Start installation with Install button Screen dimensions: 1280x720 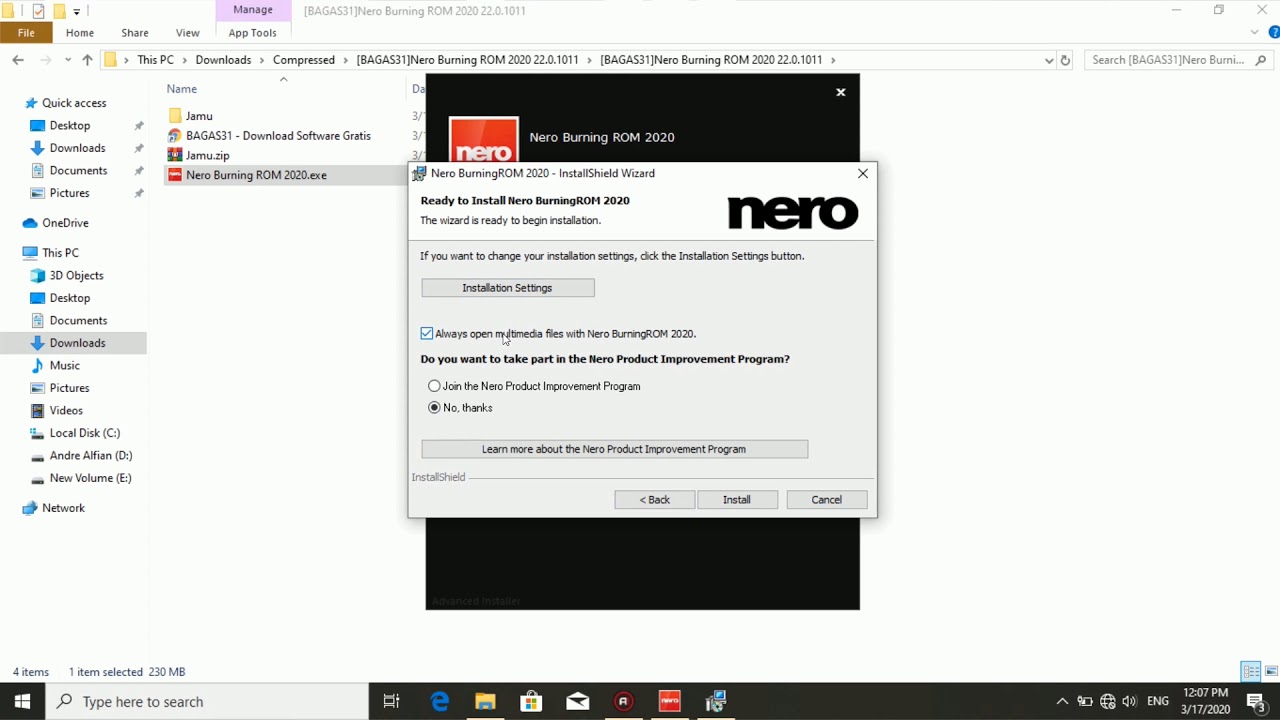click(737, 500)
